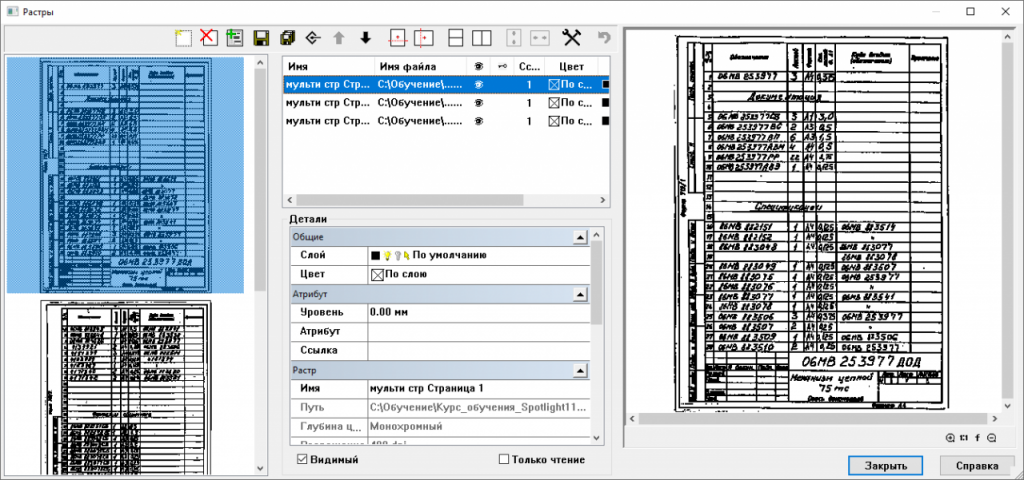
Task: Click the details panel scroll-down arrow
Action: 598,438
